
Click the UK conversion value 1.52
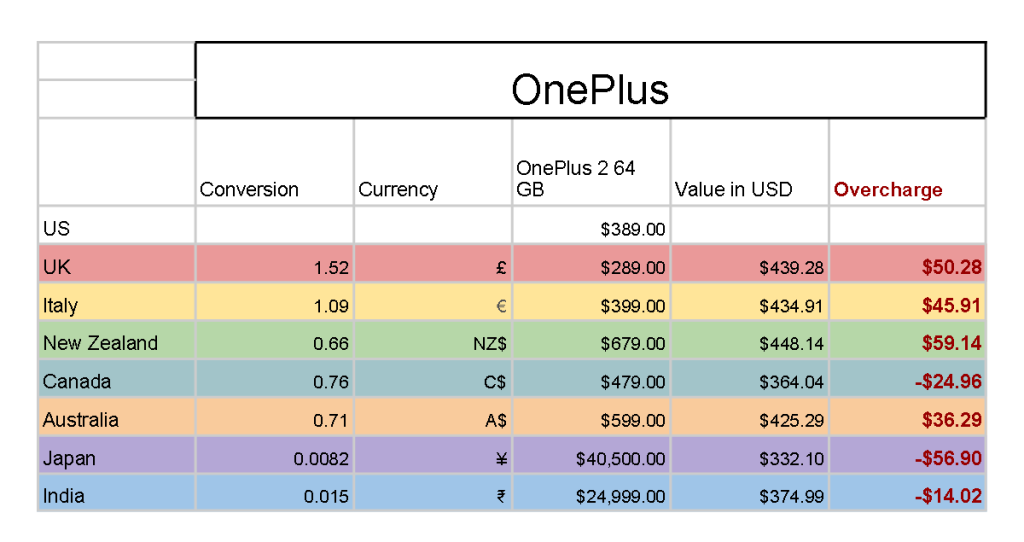pos(274,264)
